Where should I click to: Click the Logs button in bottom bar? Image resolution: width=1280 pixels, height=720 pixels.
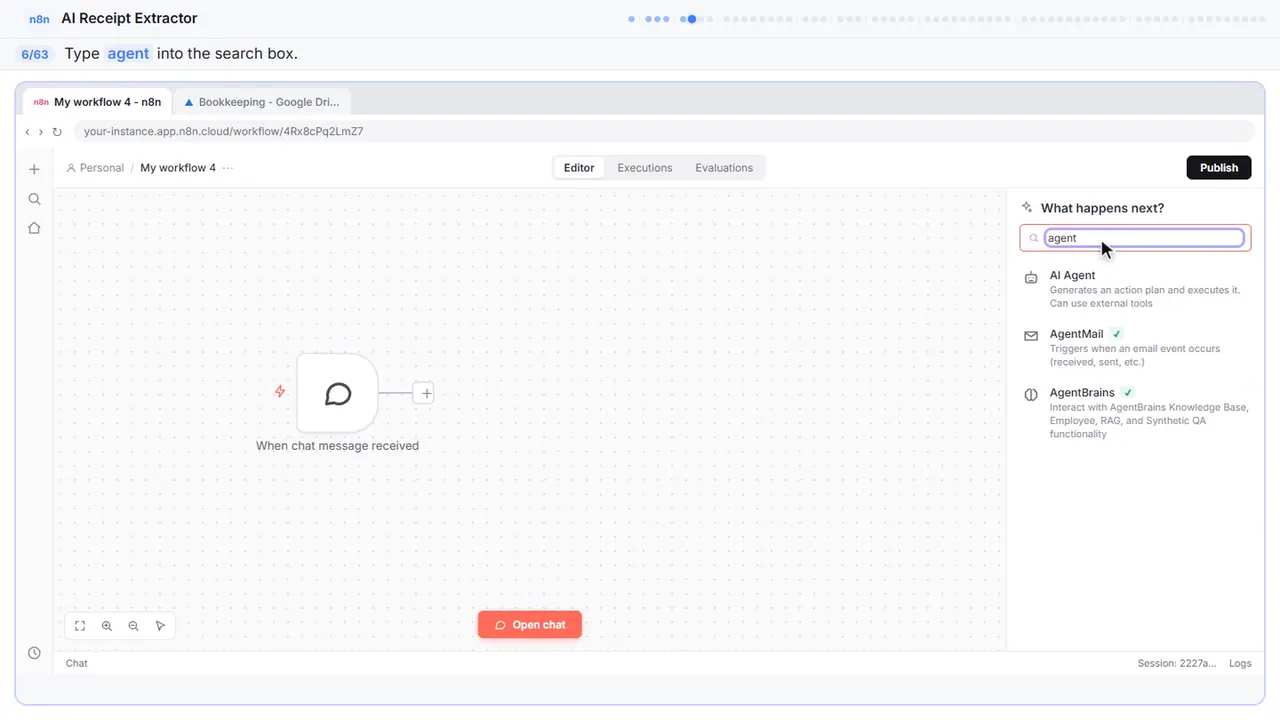pyautogui.click(x=1240, y=663)
